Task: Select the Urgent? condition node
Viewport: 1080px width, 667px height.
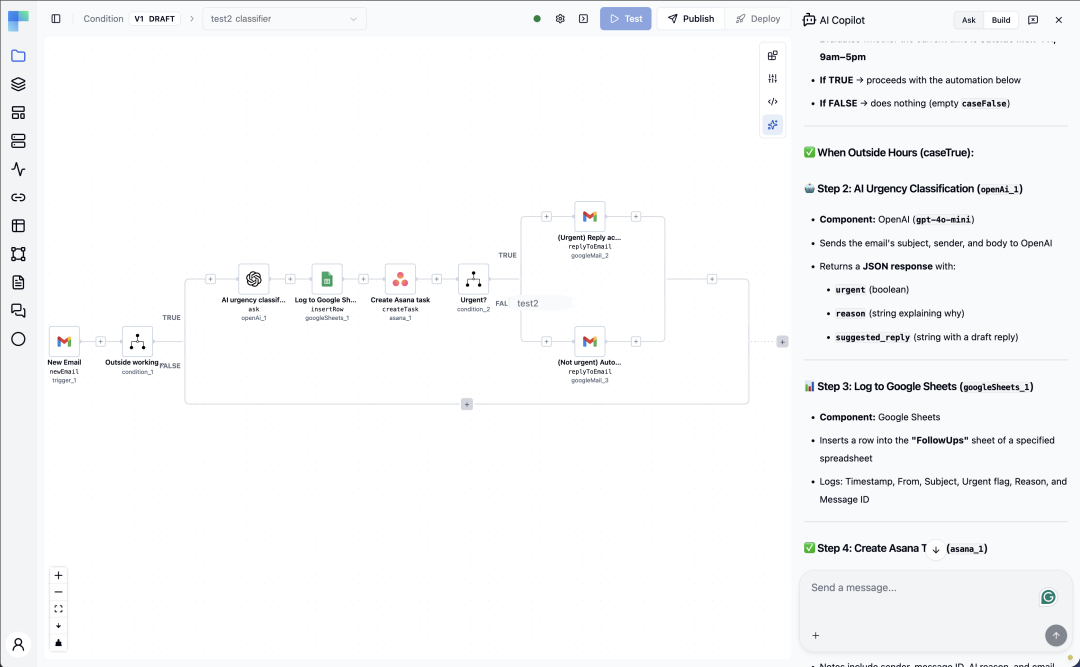Action: (x=473, y=279)
